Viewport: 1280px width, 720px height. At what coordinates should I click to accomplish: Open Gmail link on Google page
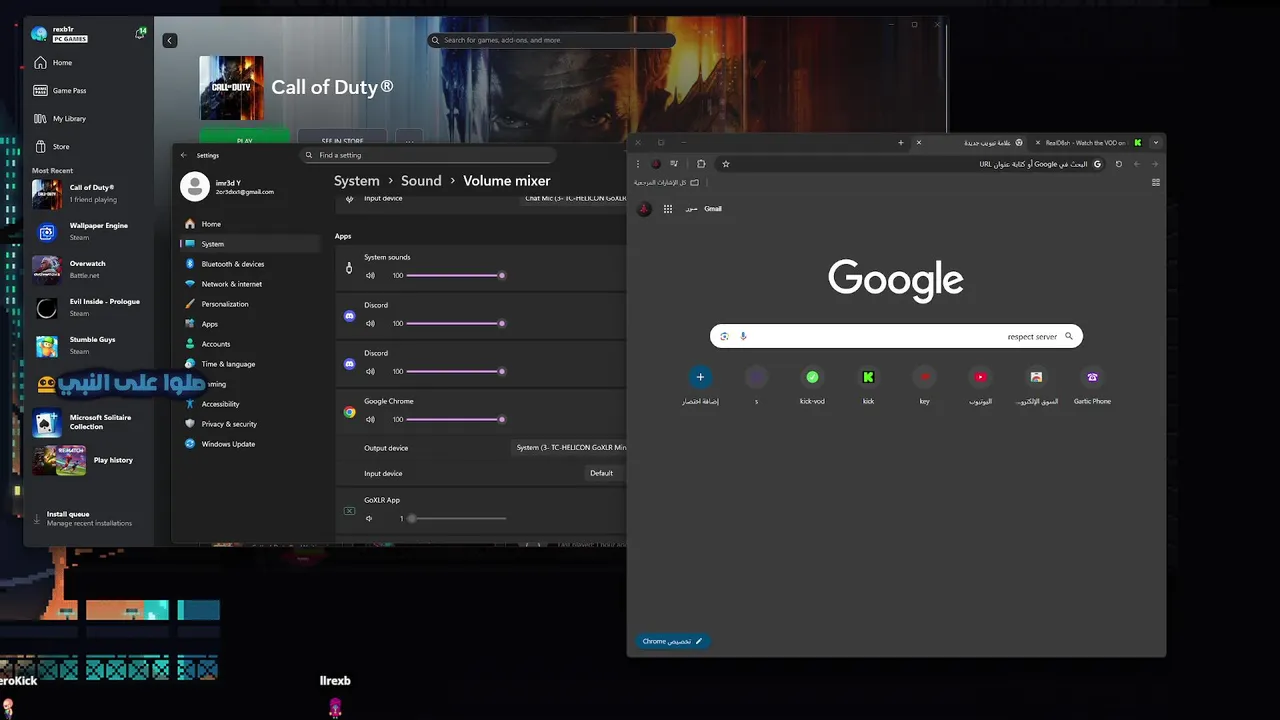click(713, 209)
